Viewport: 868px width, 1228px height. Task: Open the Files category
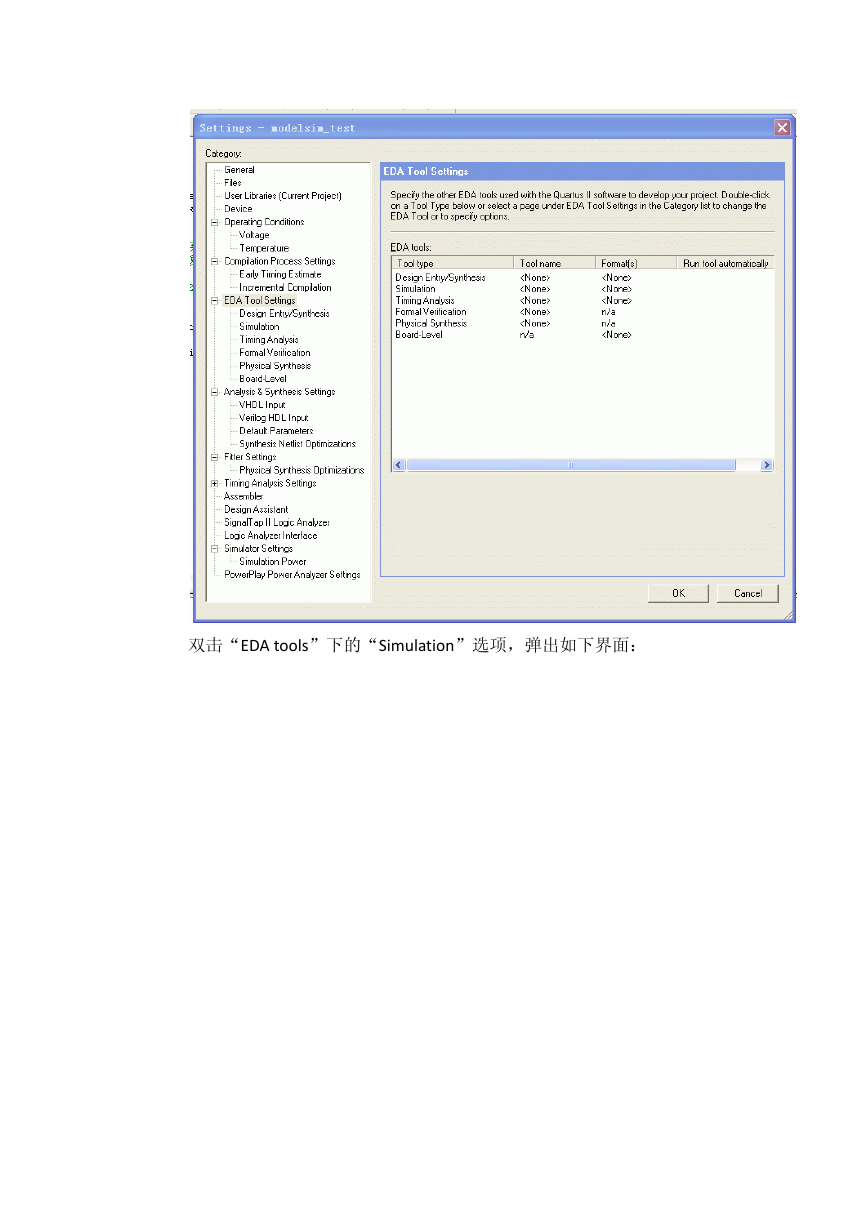[233, 183]
